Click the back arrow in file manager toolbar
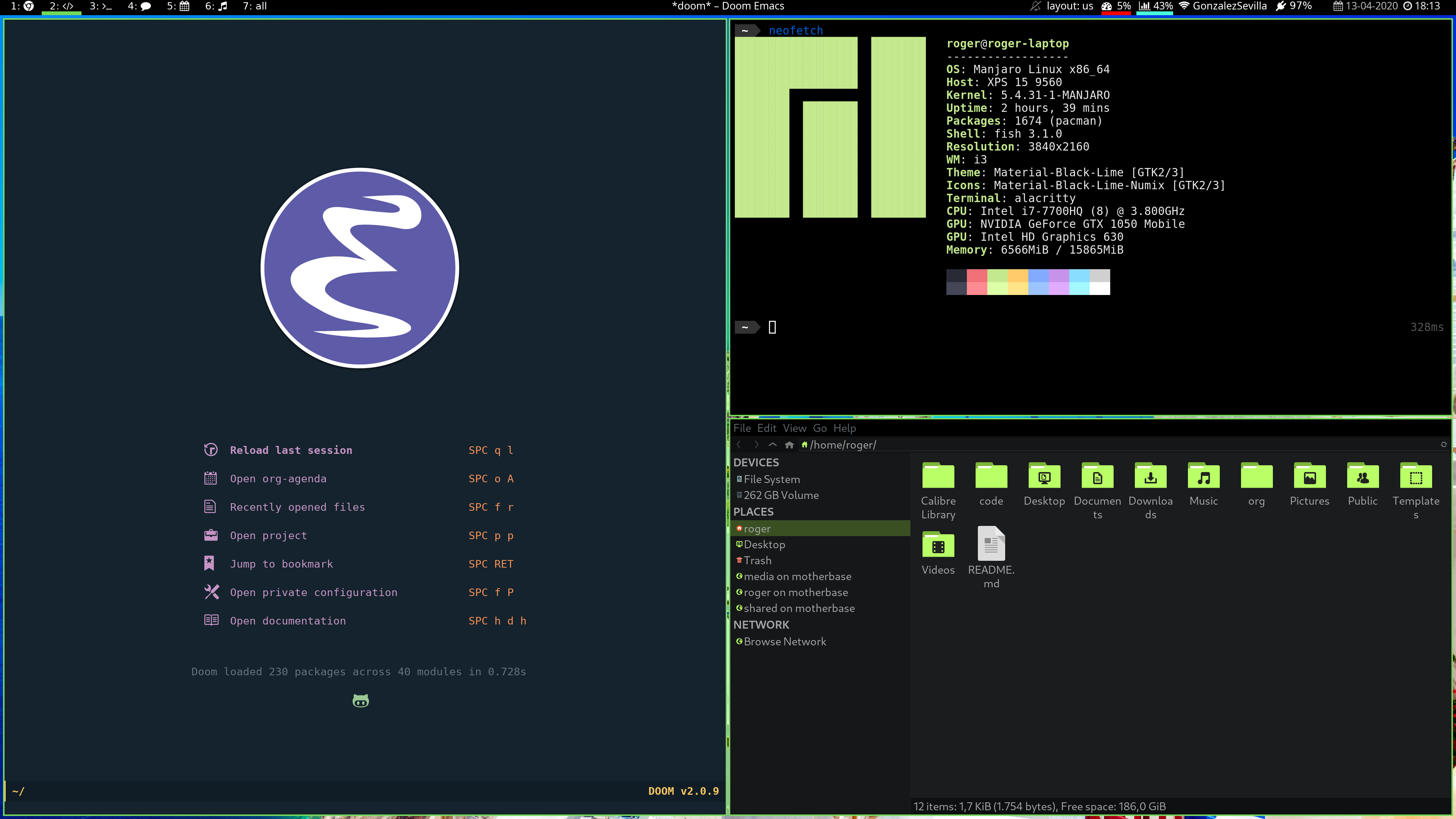Screen dimensions: 1456x819 739,445
